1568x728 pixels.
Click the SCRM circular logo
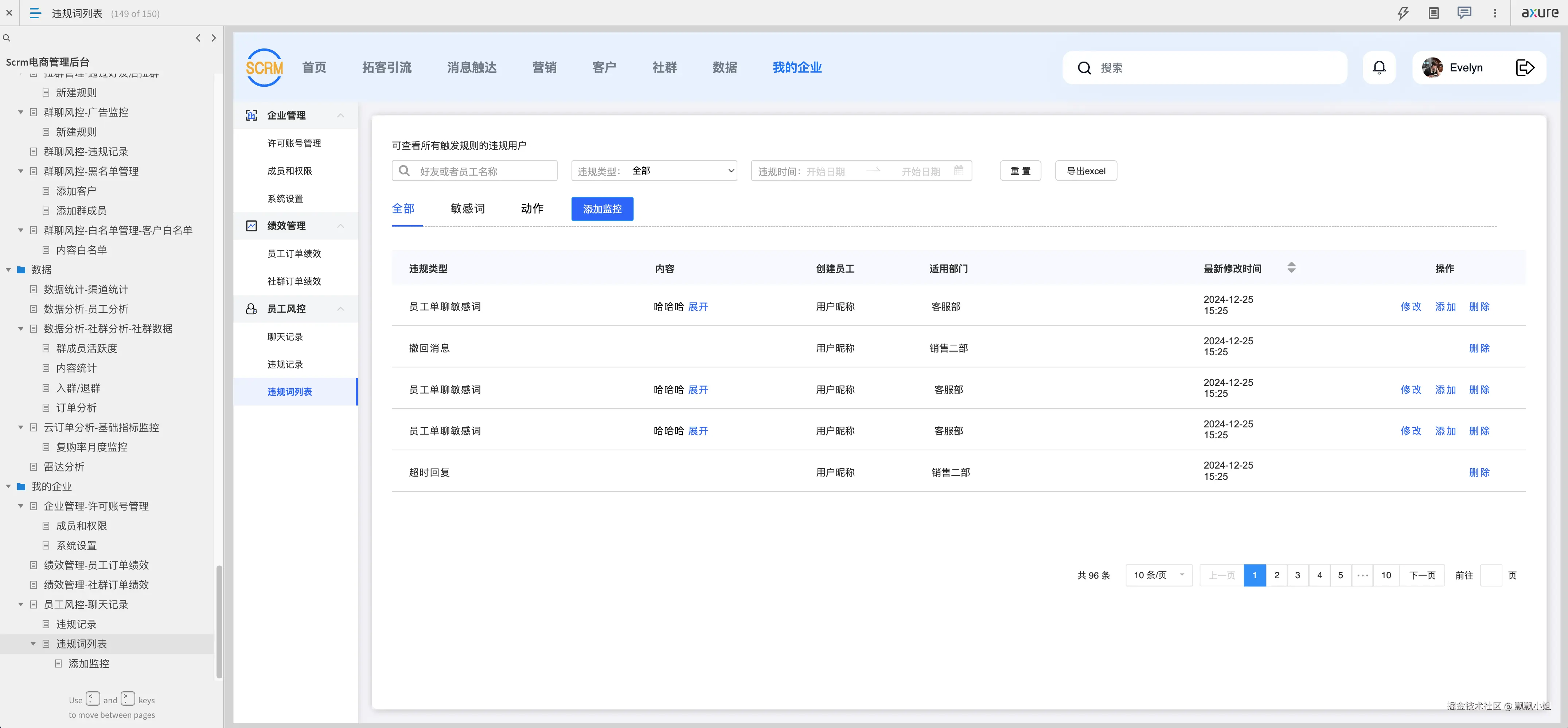click(x=264, y=67)
